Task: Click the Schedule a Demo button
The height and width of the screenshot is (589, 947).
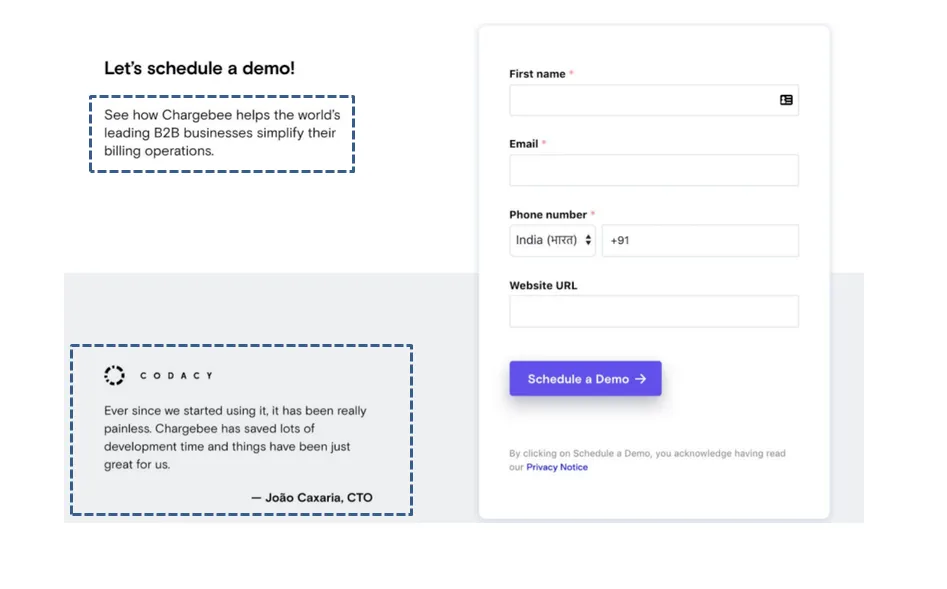Action: 585,378
